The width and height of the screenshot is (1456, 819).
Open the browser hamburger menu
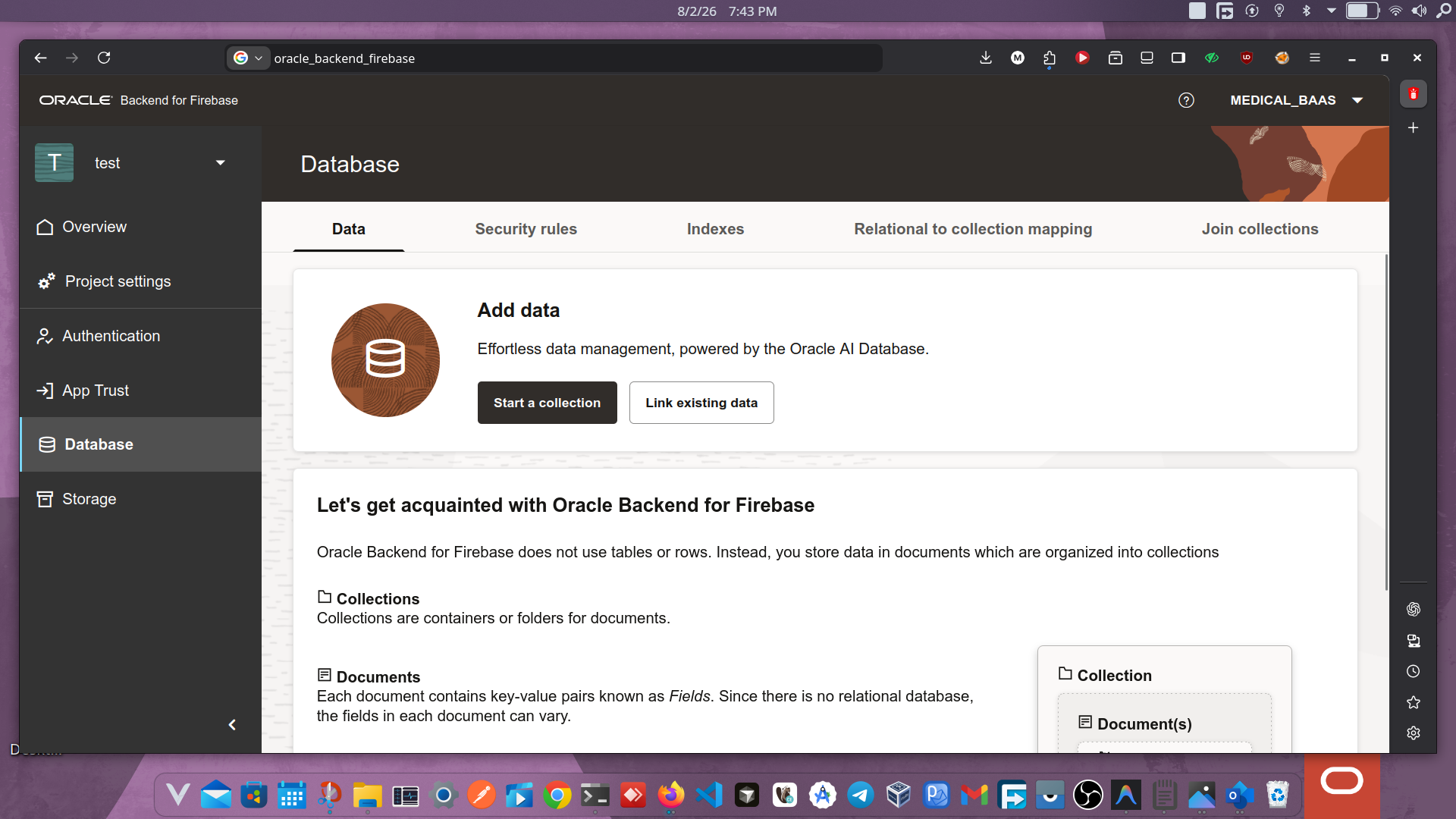[x=1315, y=58]
